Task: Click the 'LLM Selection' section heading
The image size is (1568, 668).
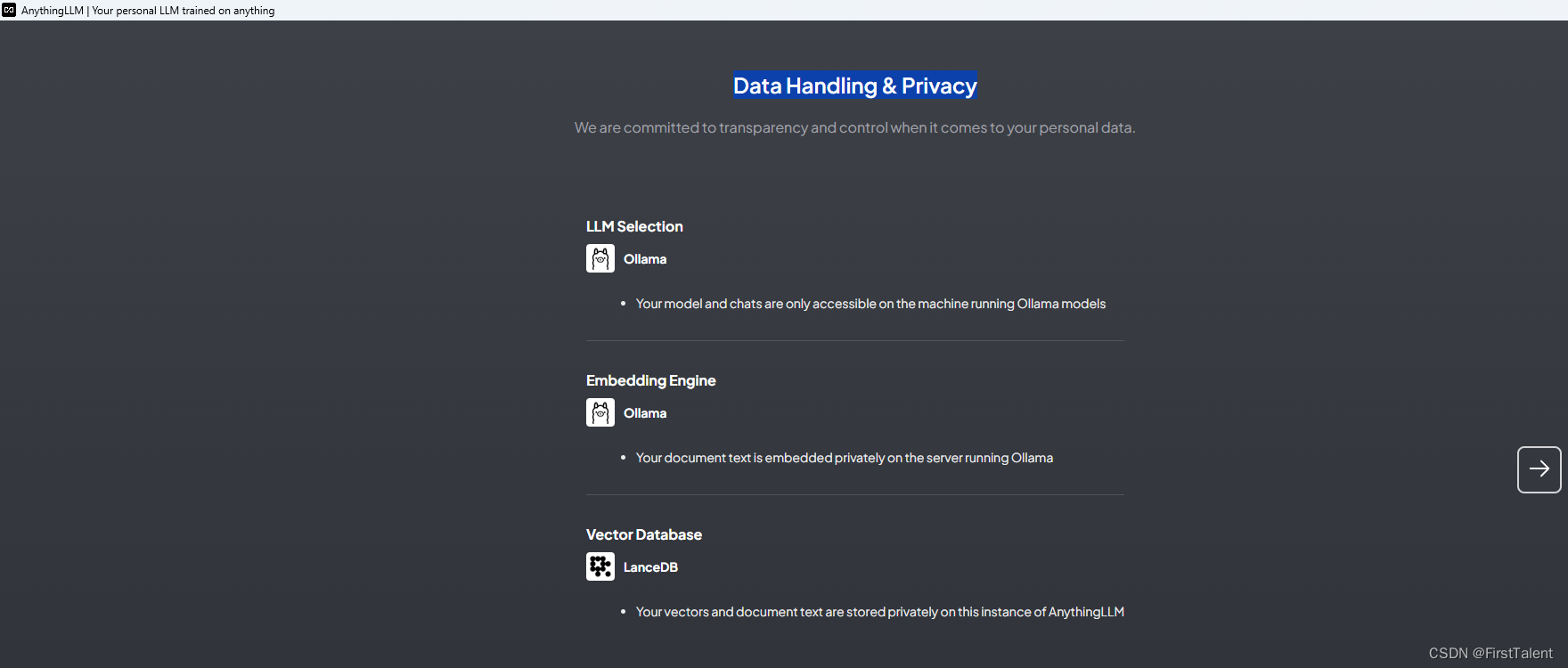Action: pos(634,226)
